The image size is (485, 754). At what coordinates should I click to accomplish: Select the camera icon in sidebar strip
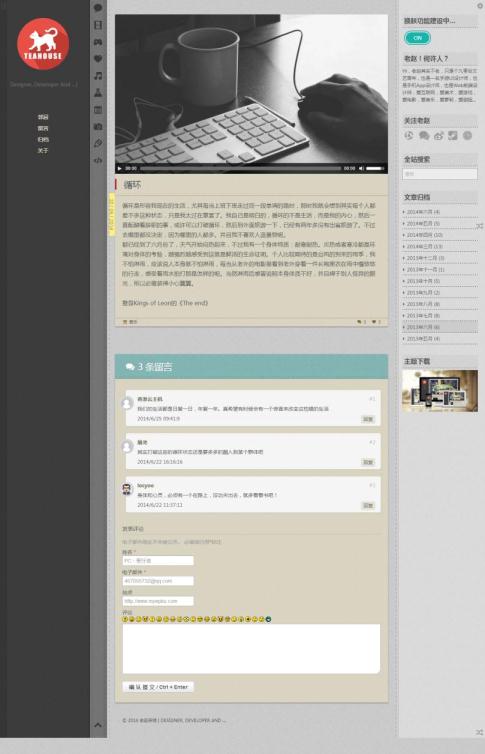[x=98, y=126]
